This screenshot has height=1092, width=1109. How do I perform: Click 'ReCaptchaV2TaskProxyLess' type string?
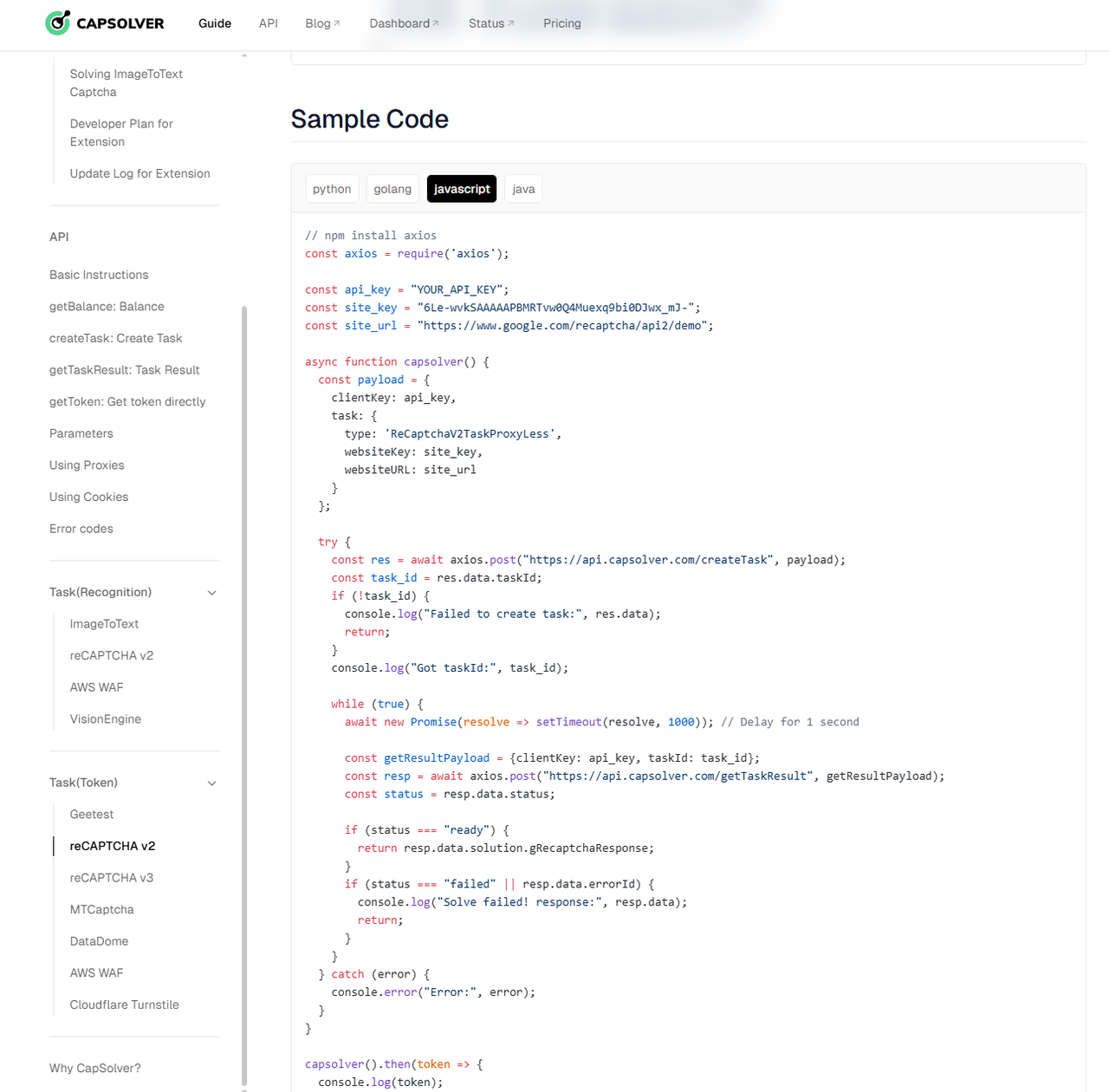(470, 434)
